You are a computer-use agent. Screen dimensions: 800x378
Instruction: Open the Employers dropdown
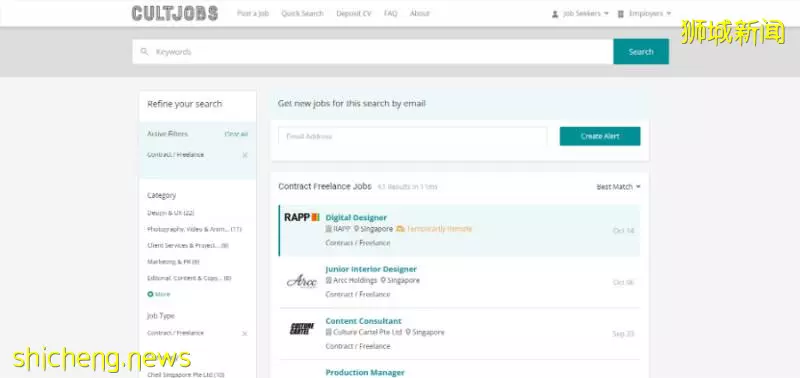(x=644, y=14)
